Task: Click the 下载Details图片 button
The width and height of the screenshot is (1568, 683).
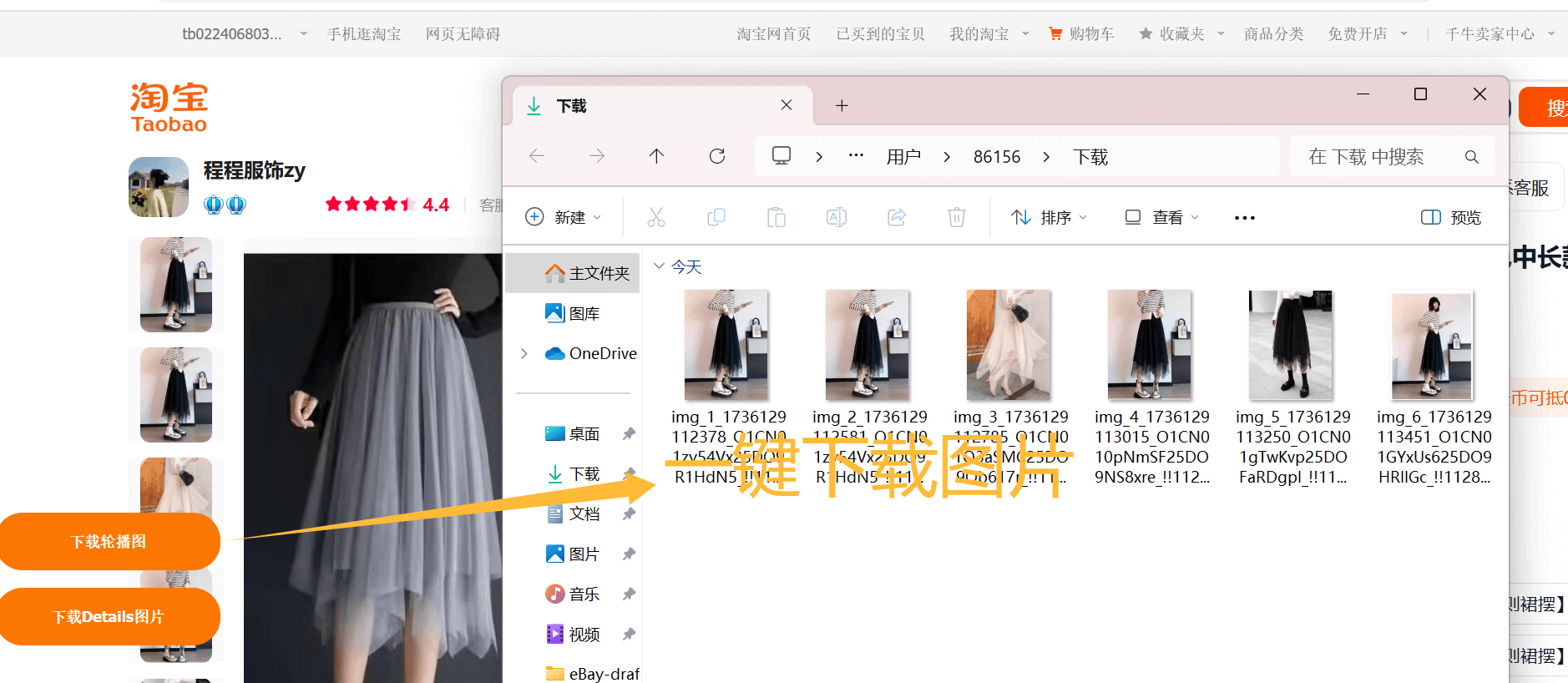Action: pyautogui.click(x=109, y=616)
